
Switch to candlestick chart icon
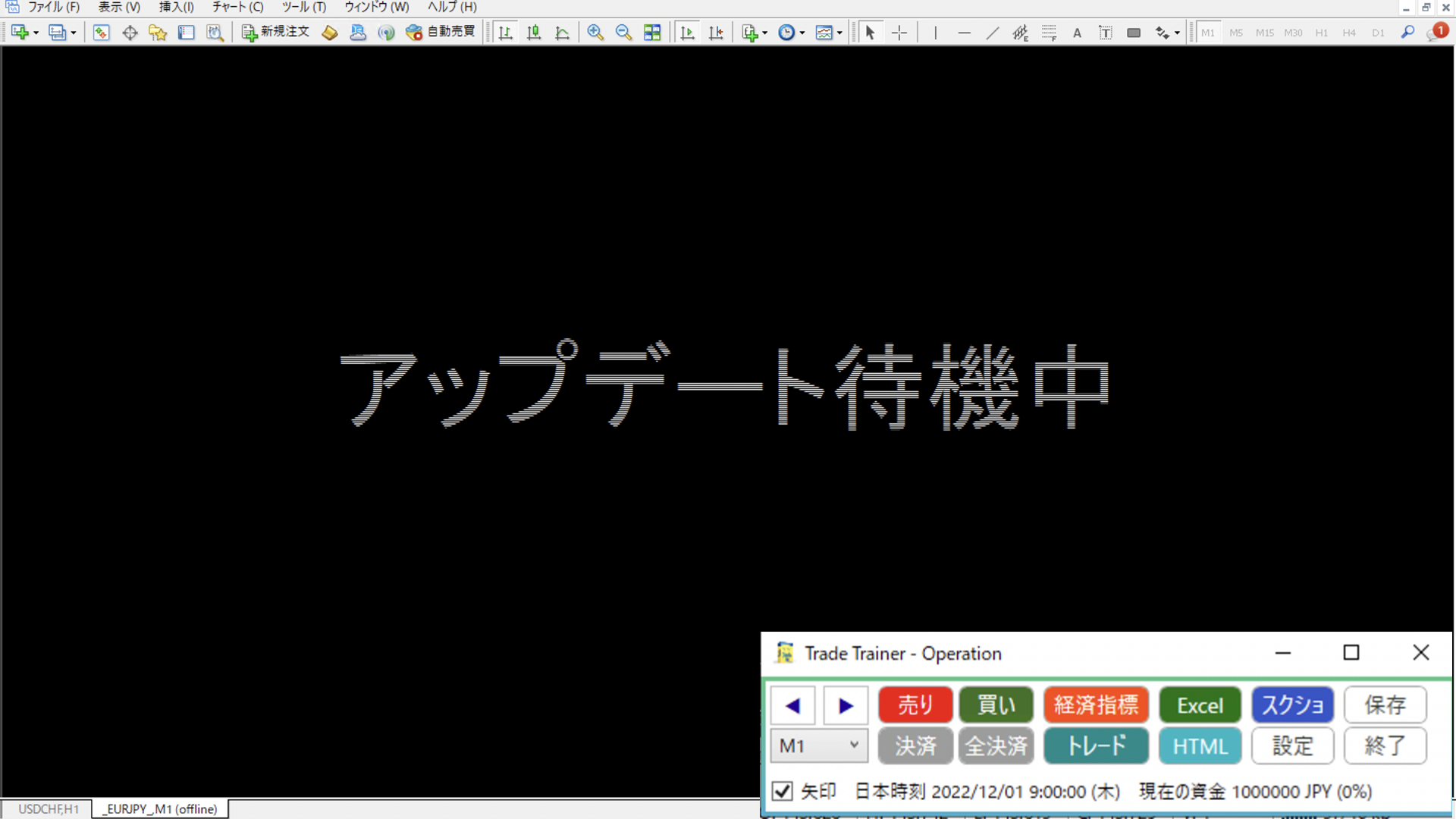click(x=534, y=33)
